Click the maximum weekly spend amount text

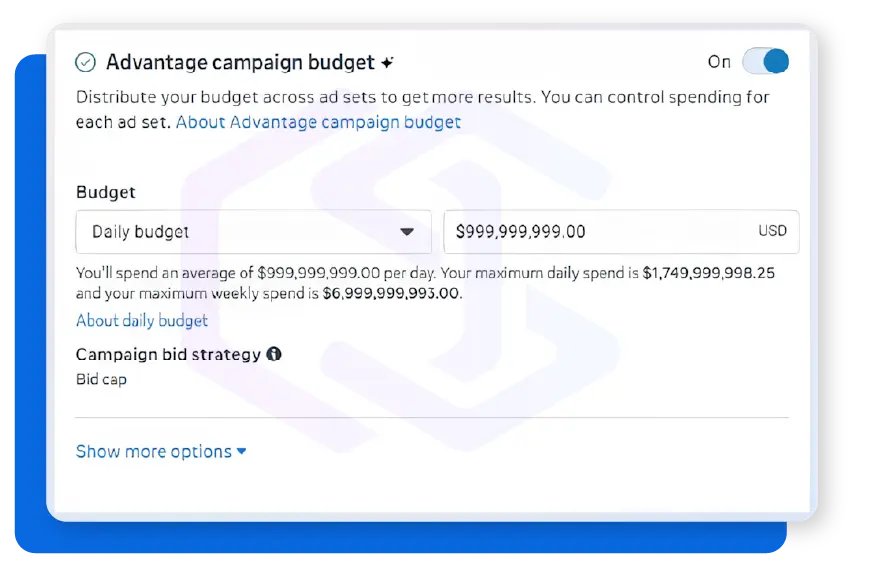pos(392,294)
